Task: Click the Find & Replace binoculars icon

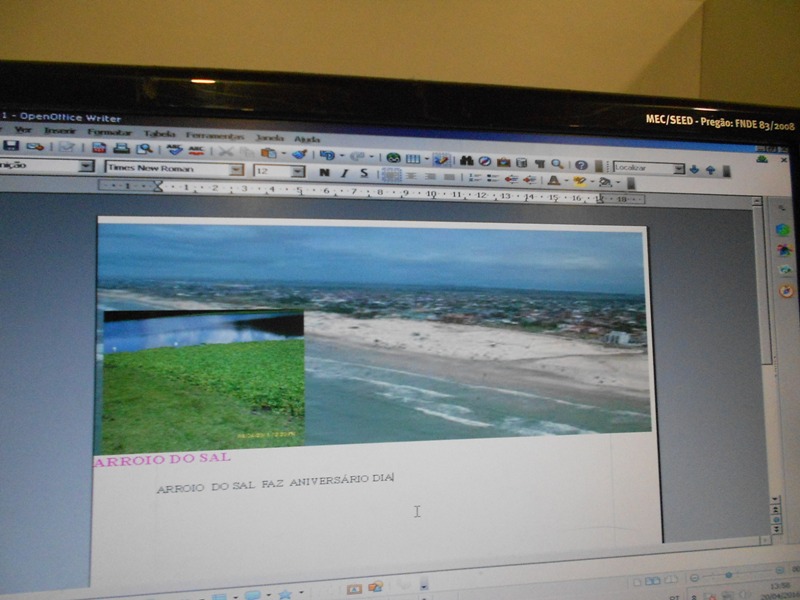Action: (x=466, y=161)
